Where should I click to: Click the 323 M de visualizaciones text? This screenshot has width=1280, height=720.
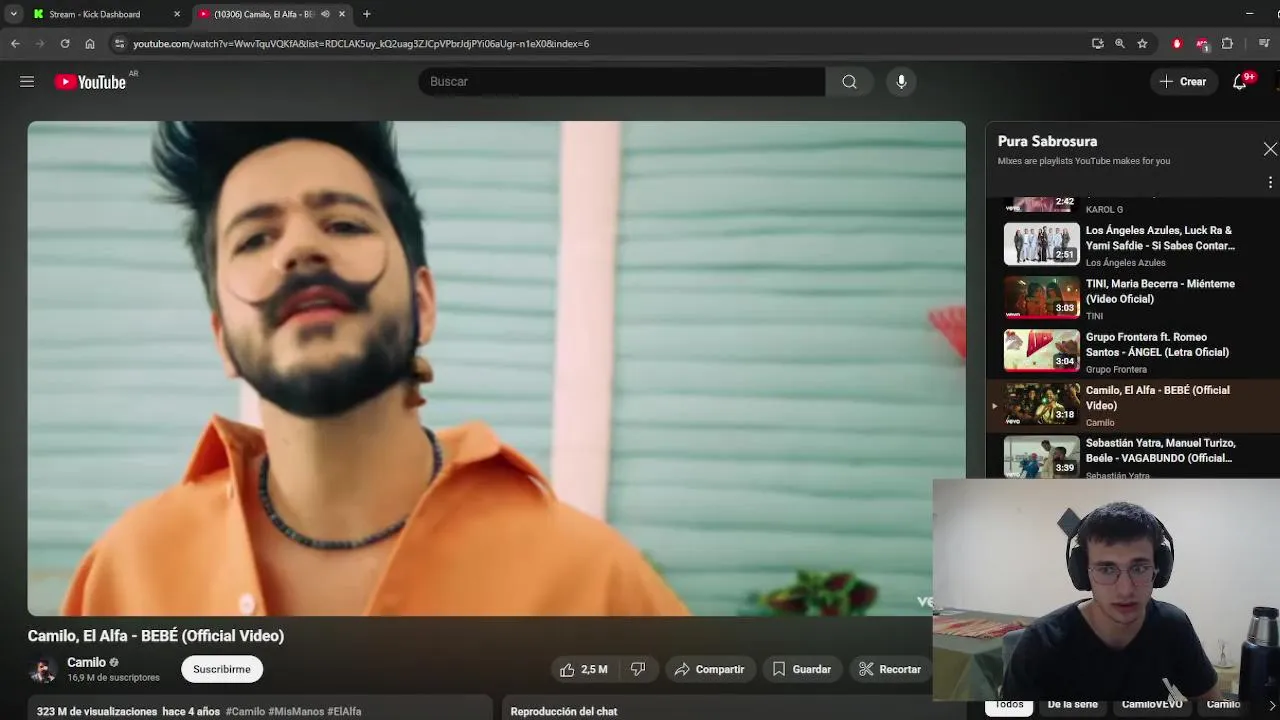tap(97, 711)
